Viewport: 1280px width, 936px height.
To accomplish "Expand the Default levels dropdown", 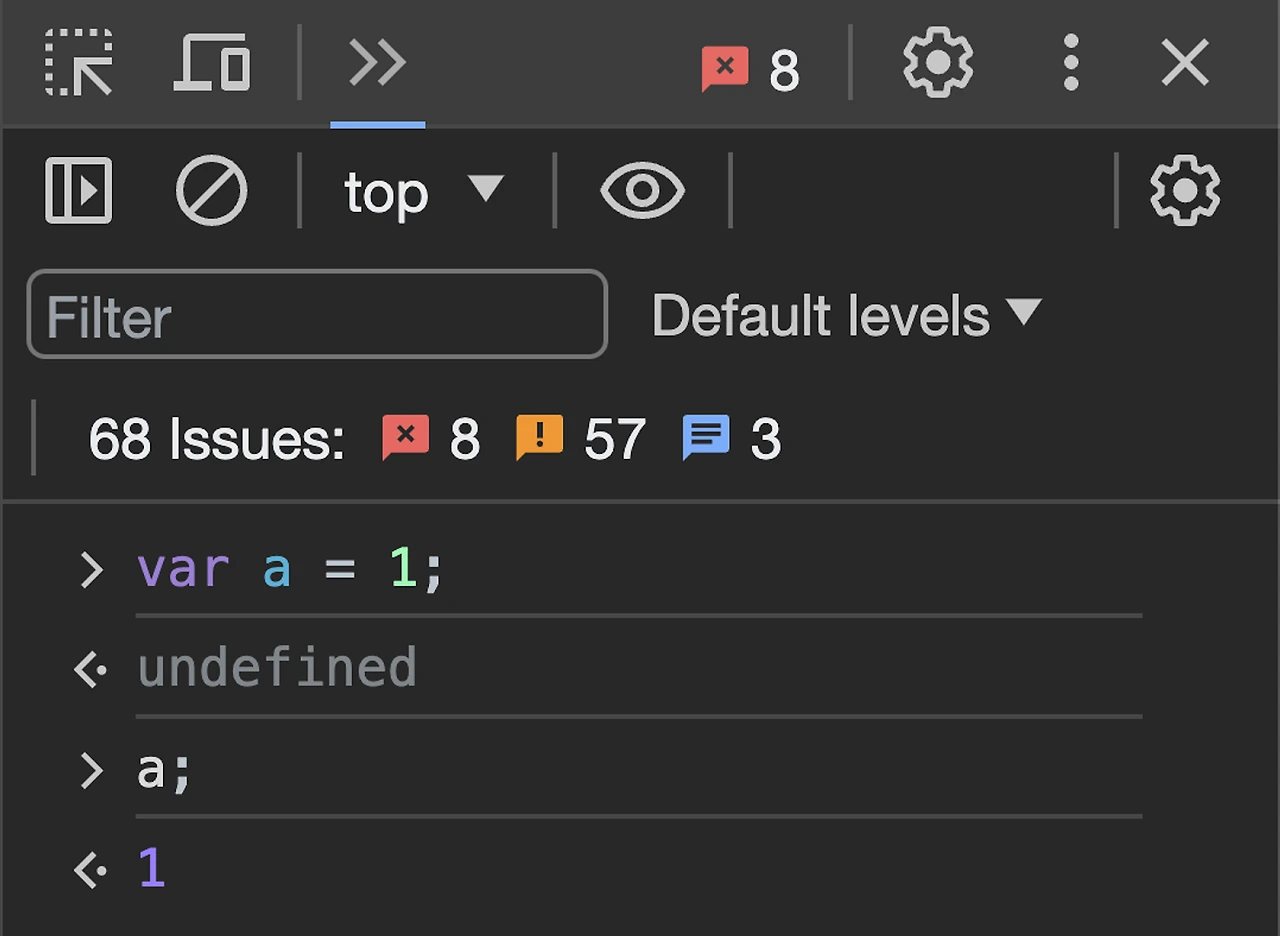I will [x=846, y=315].
